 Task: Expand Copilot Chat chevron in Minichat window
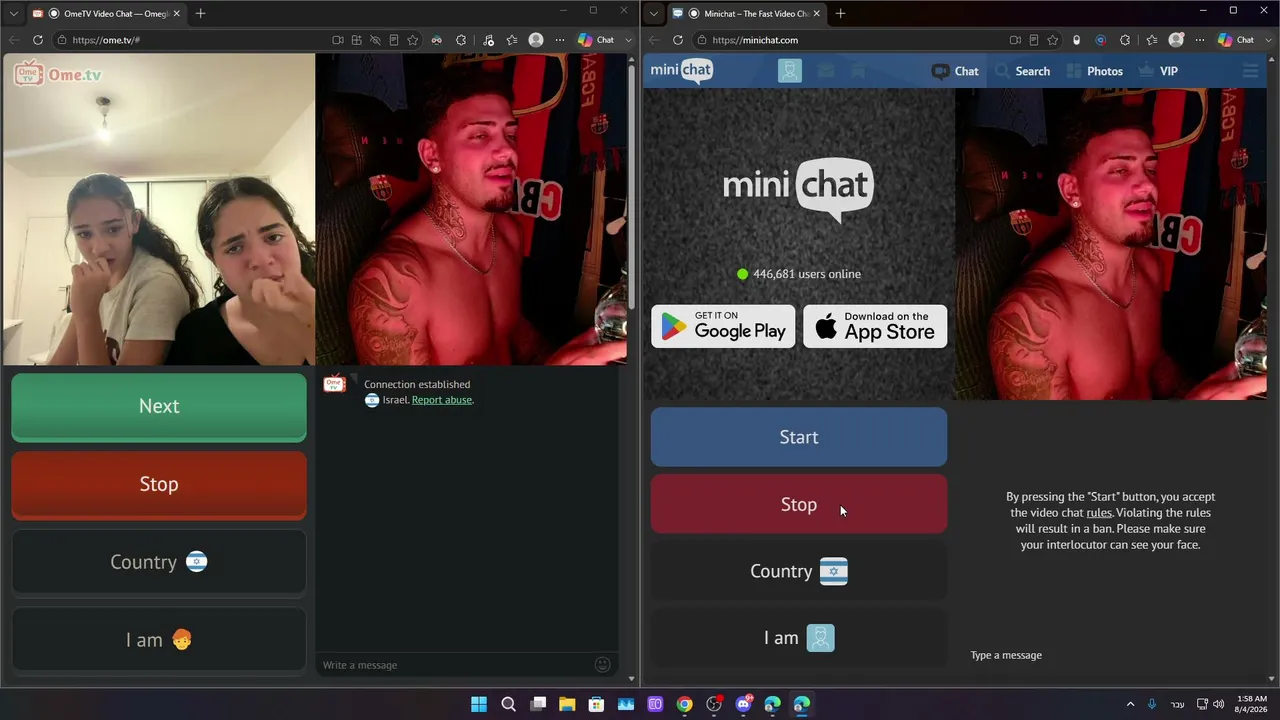click(1268, 40)
